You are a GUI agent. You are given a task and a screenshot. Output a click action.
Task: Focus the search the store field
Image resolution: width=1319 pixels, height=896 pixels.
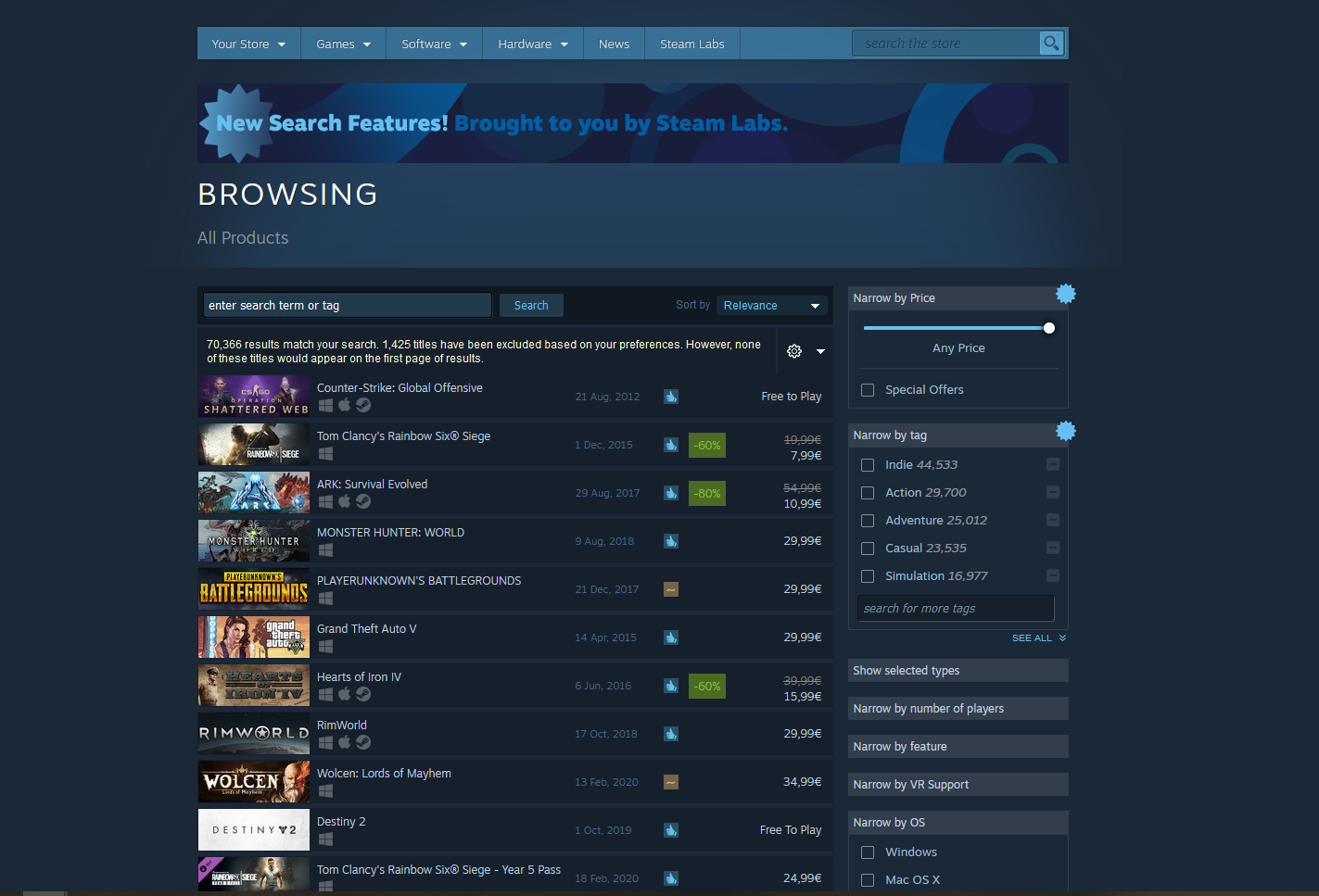(x=945, y=44)
